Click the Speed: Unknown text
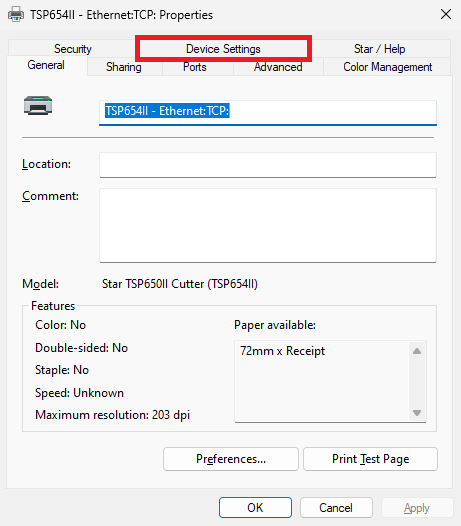 (x=80, y=393)
